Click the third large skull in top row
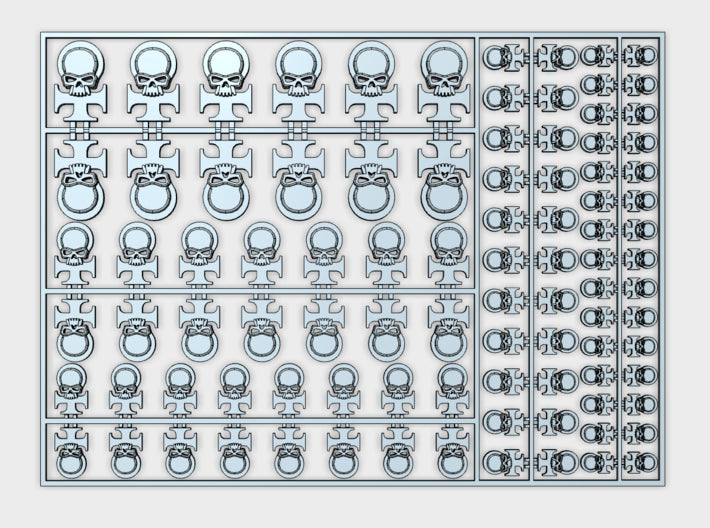The width and height of the screenshot is (710, 528). tap(225, 75)
